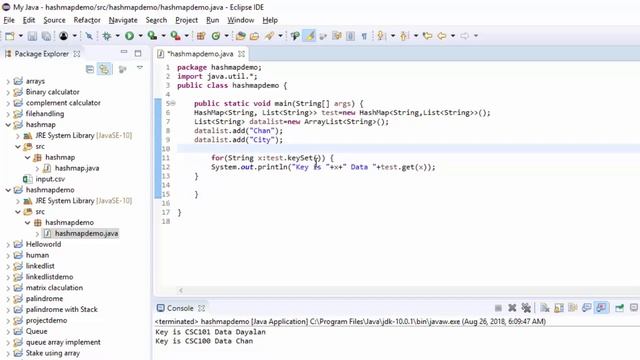The height and width of the screenshot is (360, 640).
Task: Open the Run configurations dropdown arrow
Action: (140, 36)
